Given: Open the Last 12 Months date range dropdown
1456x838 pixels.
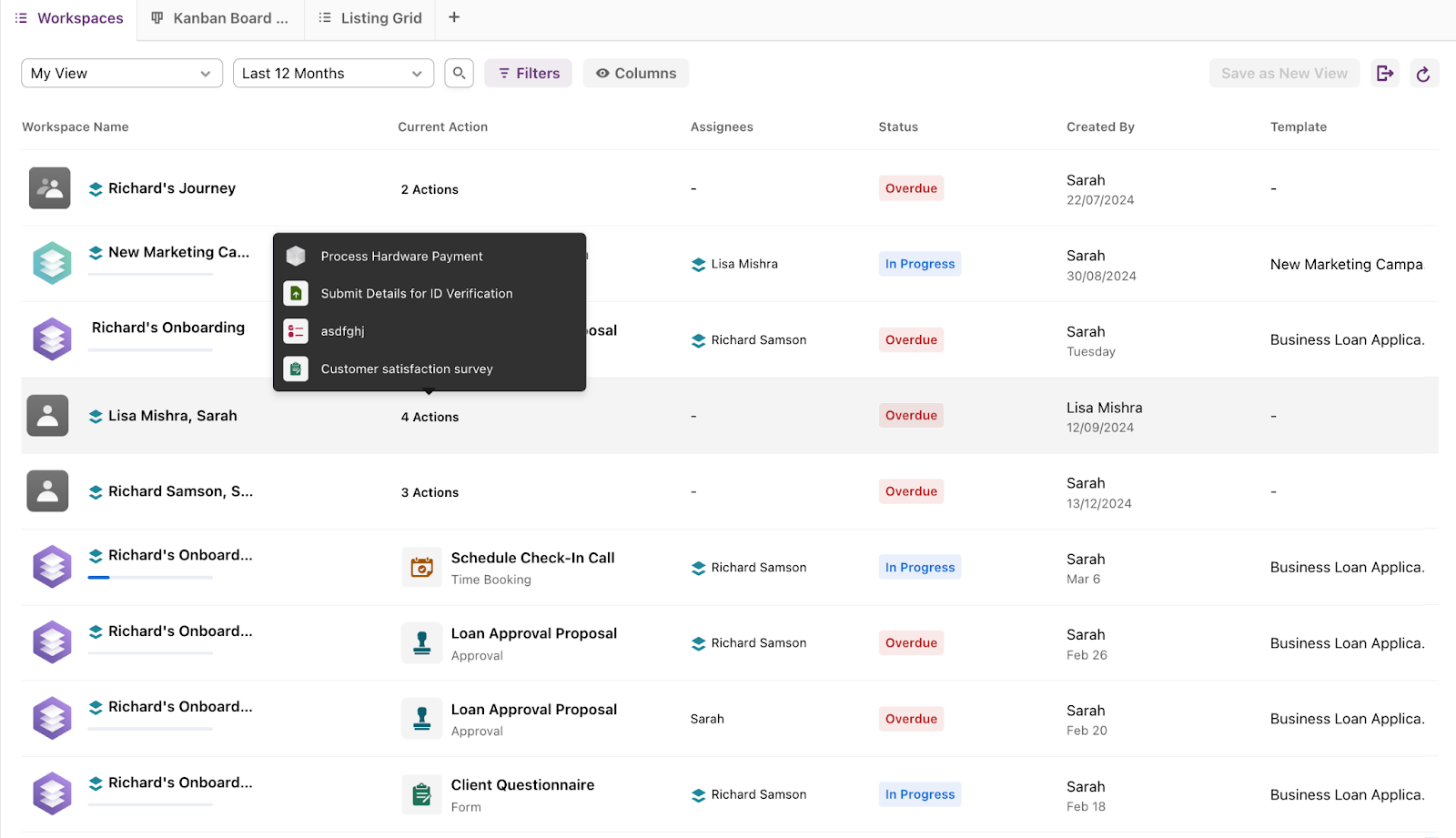Looking at the screenshot, I should [333, 74].
